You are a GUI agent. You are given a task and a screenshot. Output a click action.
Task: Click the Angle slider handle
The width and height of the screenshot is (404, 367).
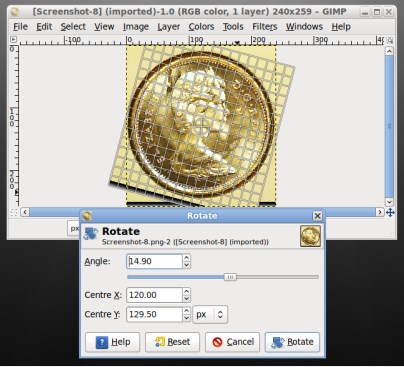(x=230, y=277)
